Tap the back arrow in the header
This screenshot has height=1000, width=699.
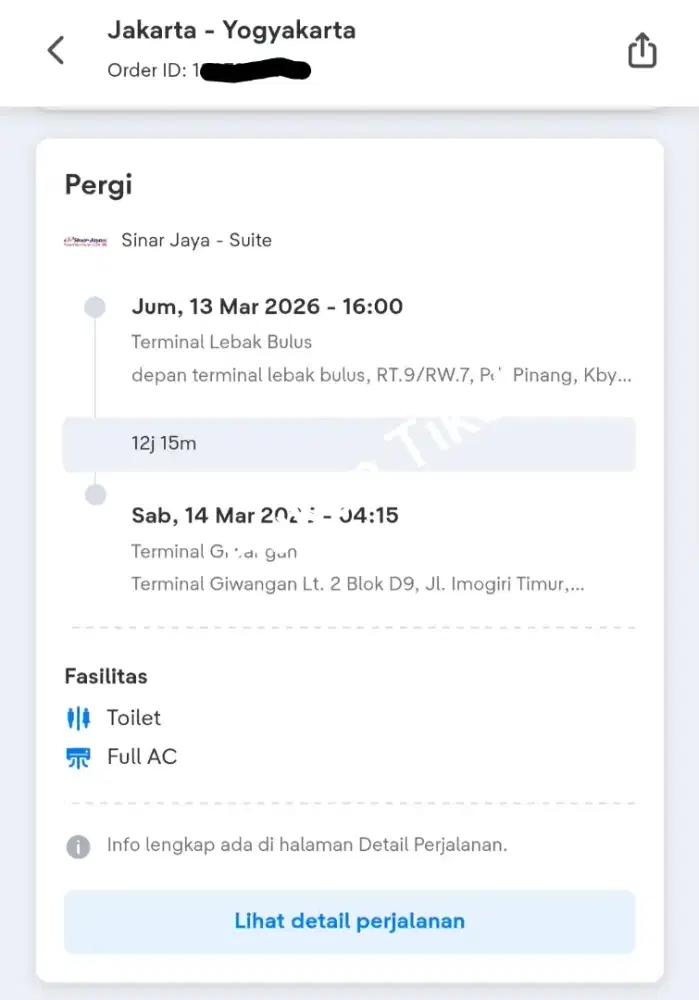pos(56,49)
